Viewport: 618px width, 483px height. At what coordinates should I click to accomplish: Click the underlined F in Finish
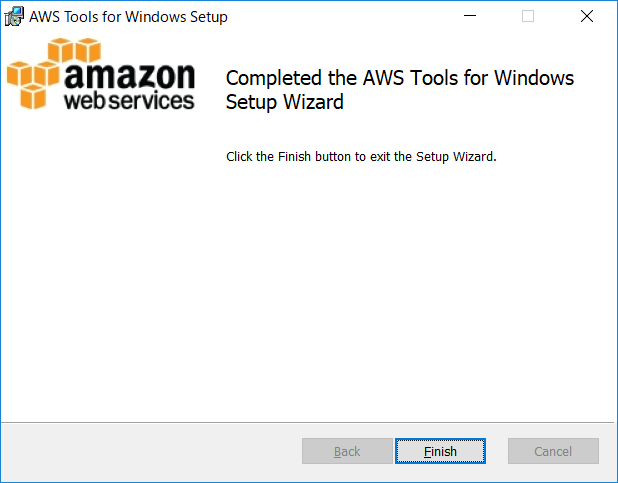coord(427,451)
